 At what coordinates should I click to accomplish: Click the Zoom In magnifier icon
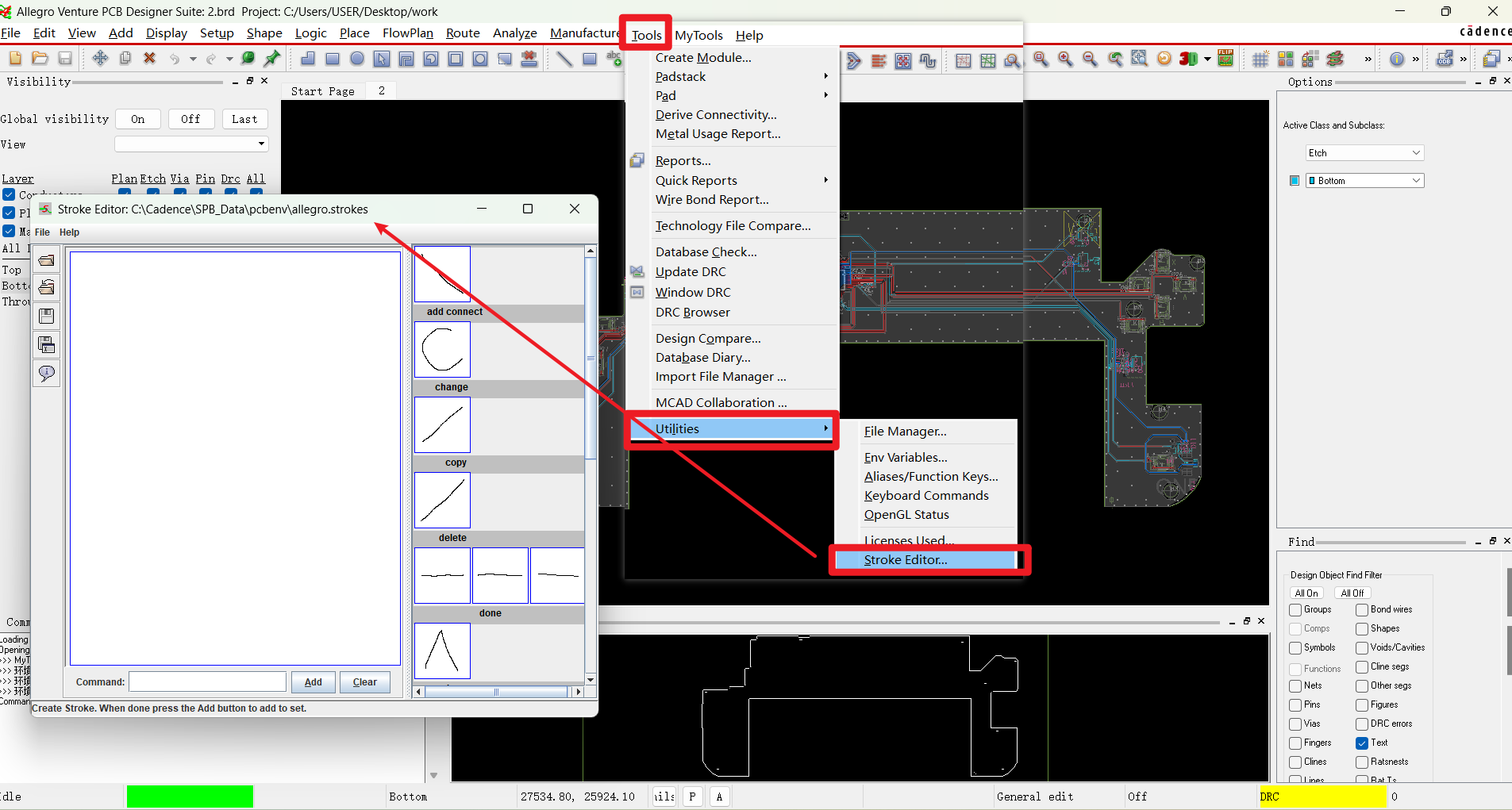[x=1065, y=60]
